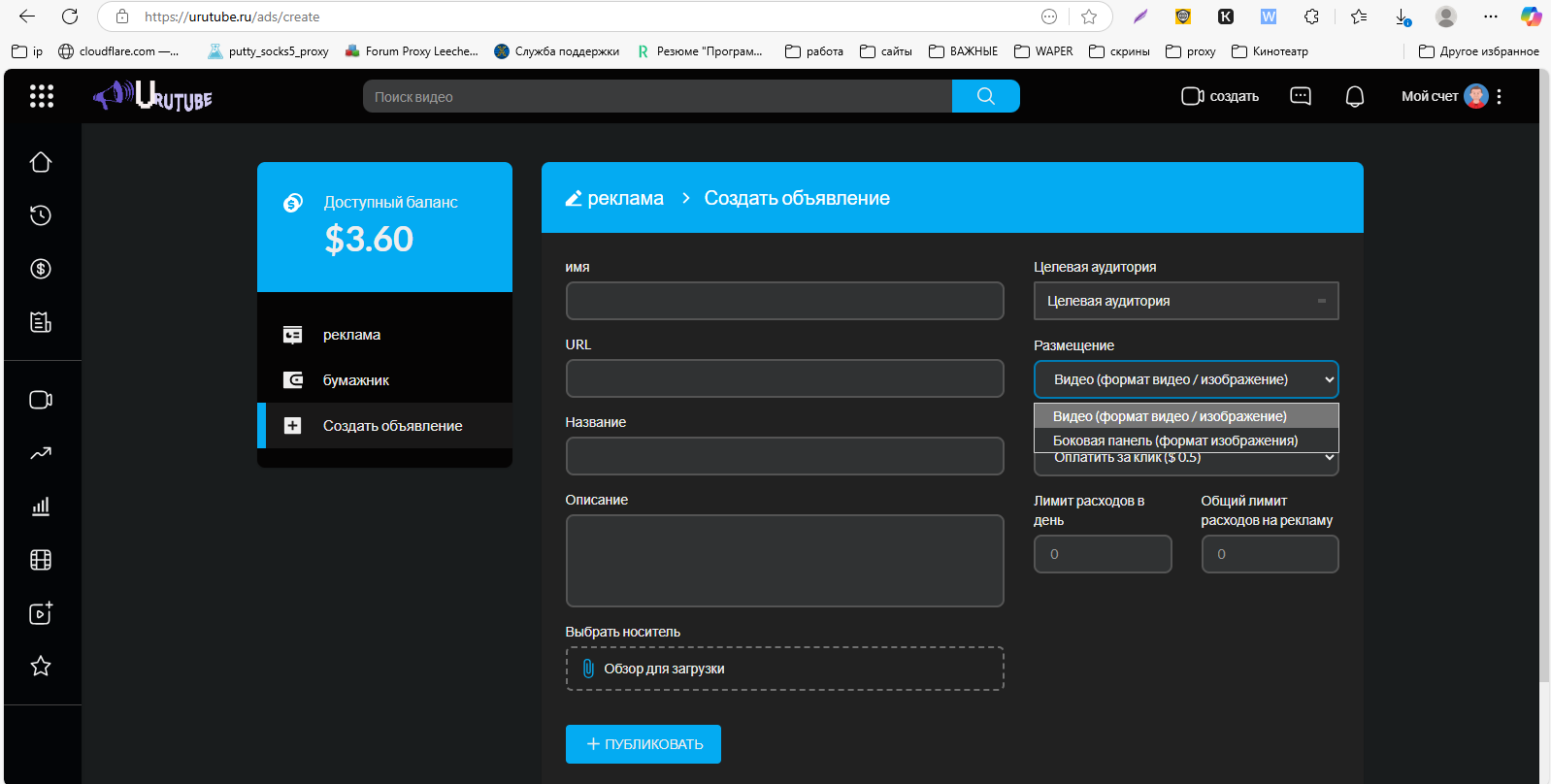Open notifications bell icon
The image size is (1551, 784).
pyautogui.click(x=1355, y=96)
